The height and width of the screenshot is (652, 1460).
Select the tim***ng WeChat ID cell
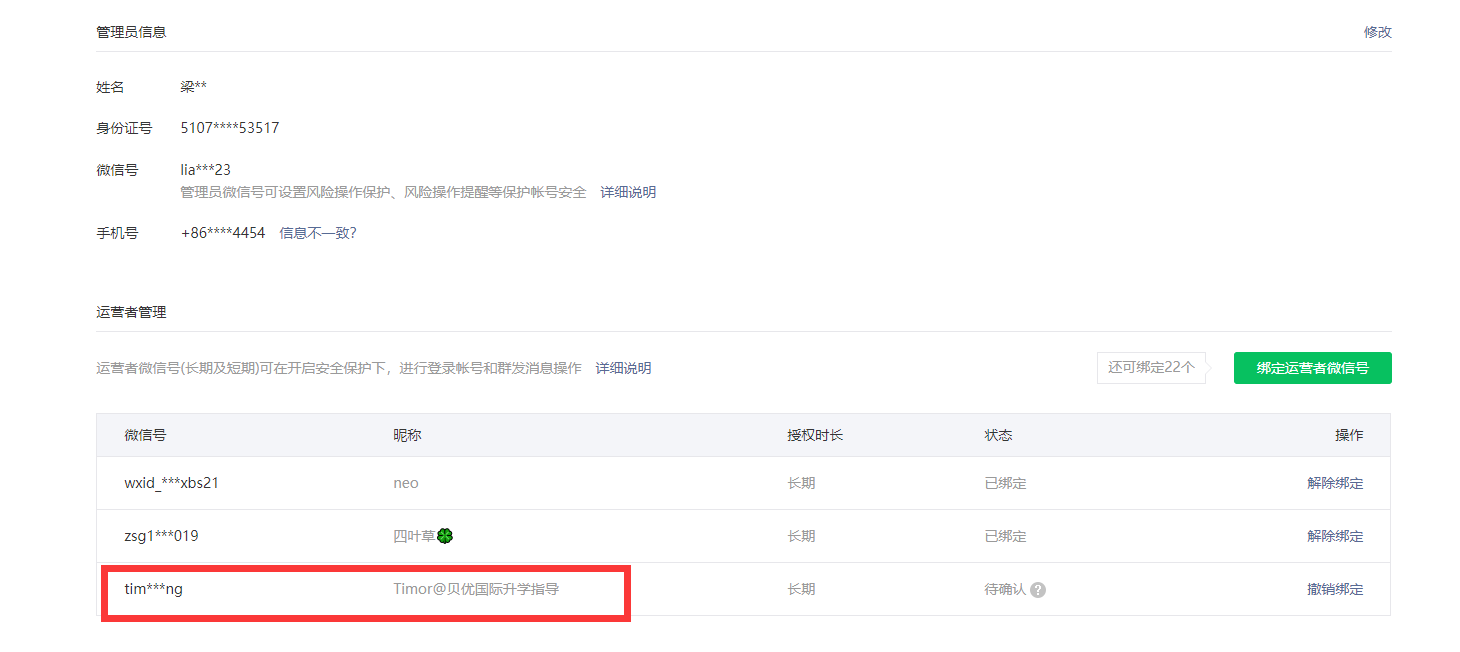click(x=153, y=589)
